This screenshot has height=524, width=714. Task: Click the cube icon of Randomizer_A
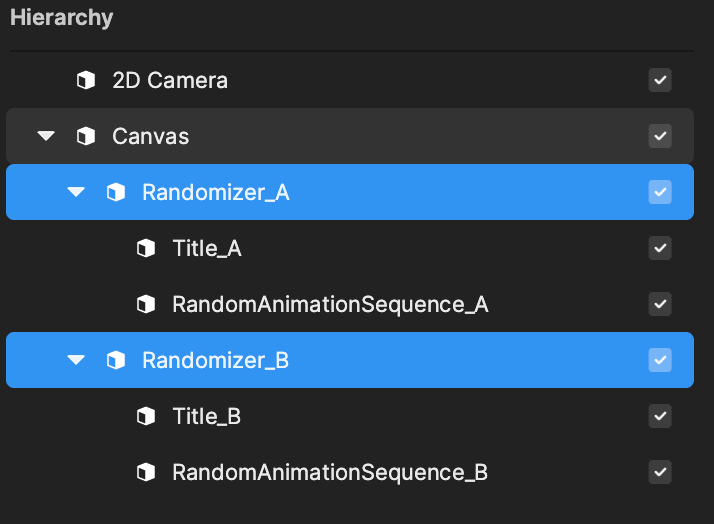point(116,192)
